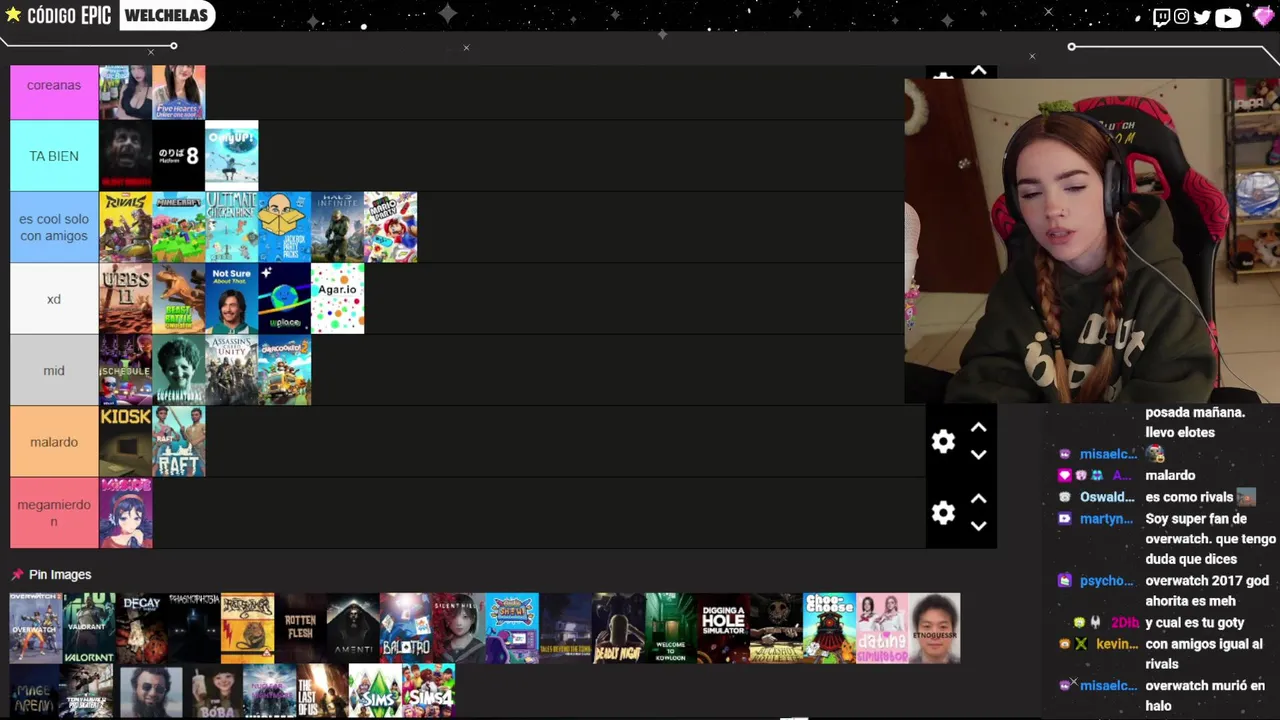Select the Super Mario Party image
1280x720 pixels.
point(390,227)
